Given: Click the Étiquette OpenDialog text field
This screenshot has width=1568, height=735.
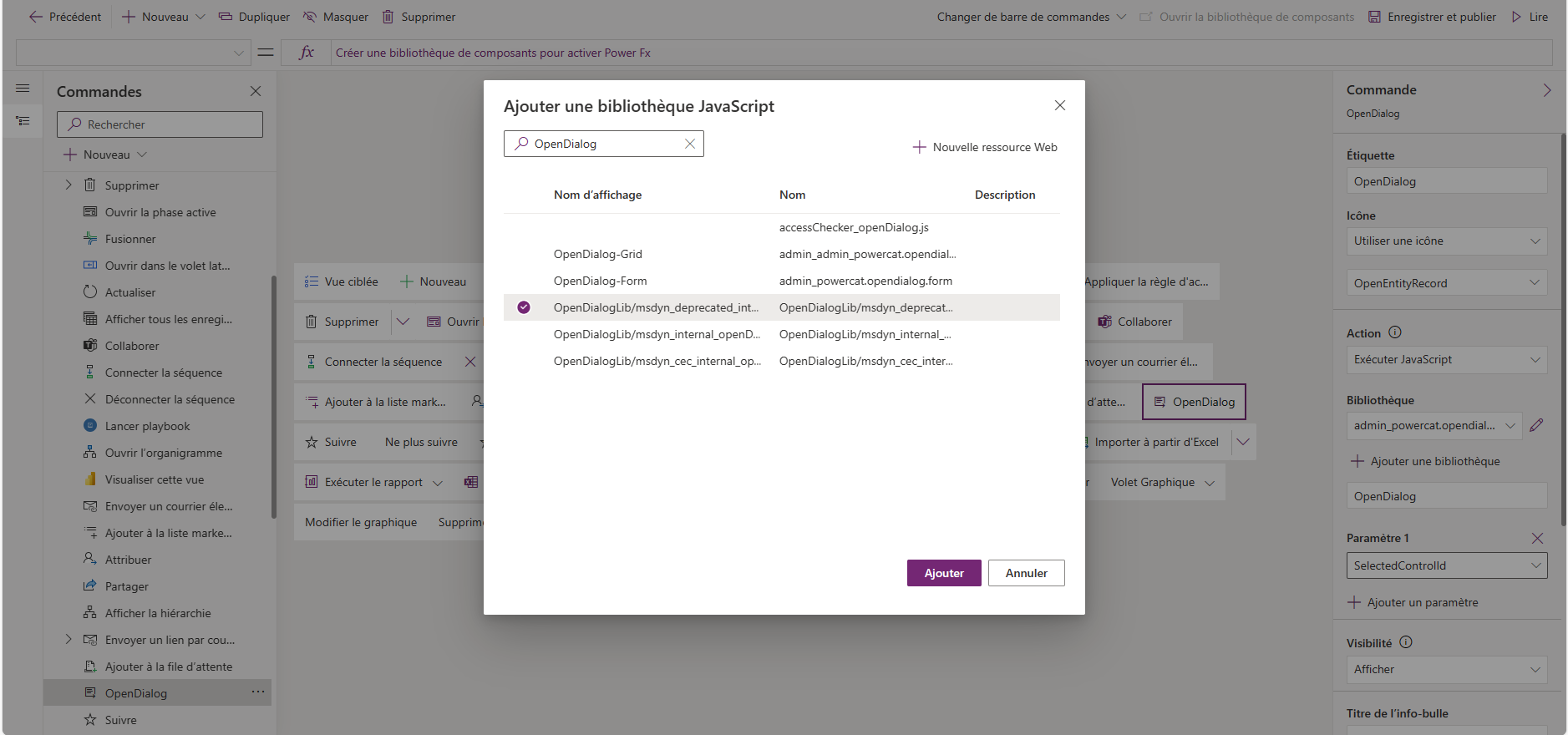Looking at the screenshot, I should (1447, 181).
